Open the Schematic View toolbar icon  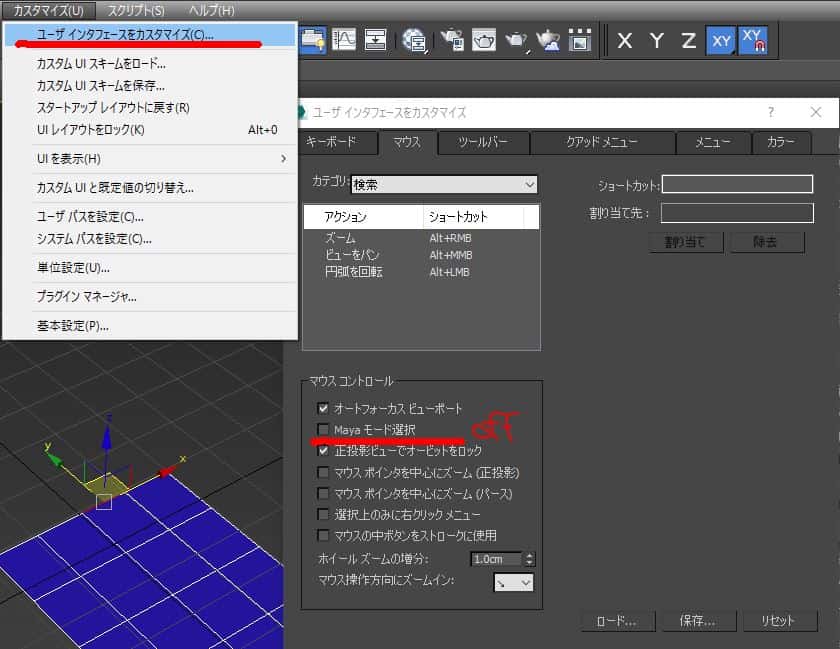376,40
